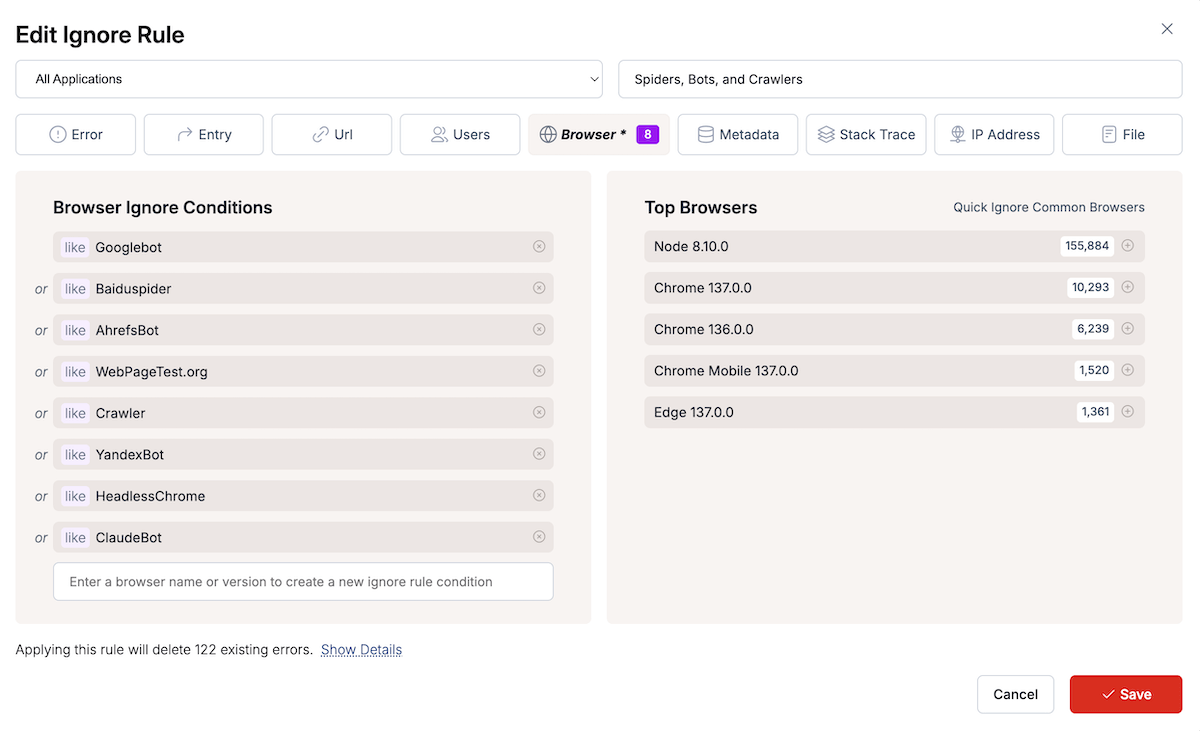Delete the Baiduspider condition
The width and height of the screenshot is (1200, 731).
point(539,288)
